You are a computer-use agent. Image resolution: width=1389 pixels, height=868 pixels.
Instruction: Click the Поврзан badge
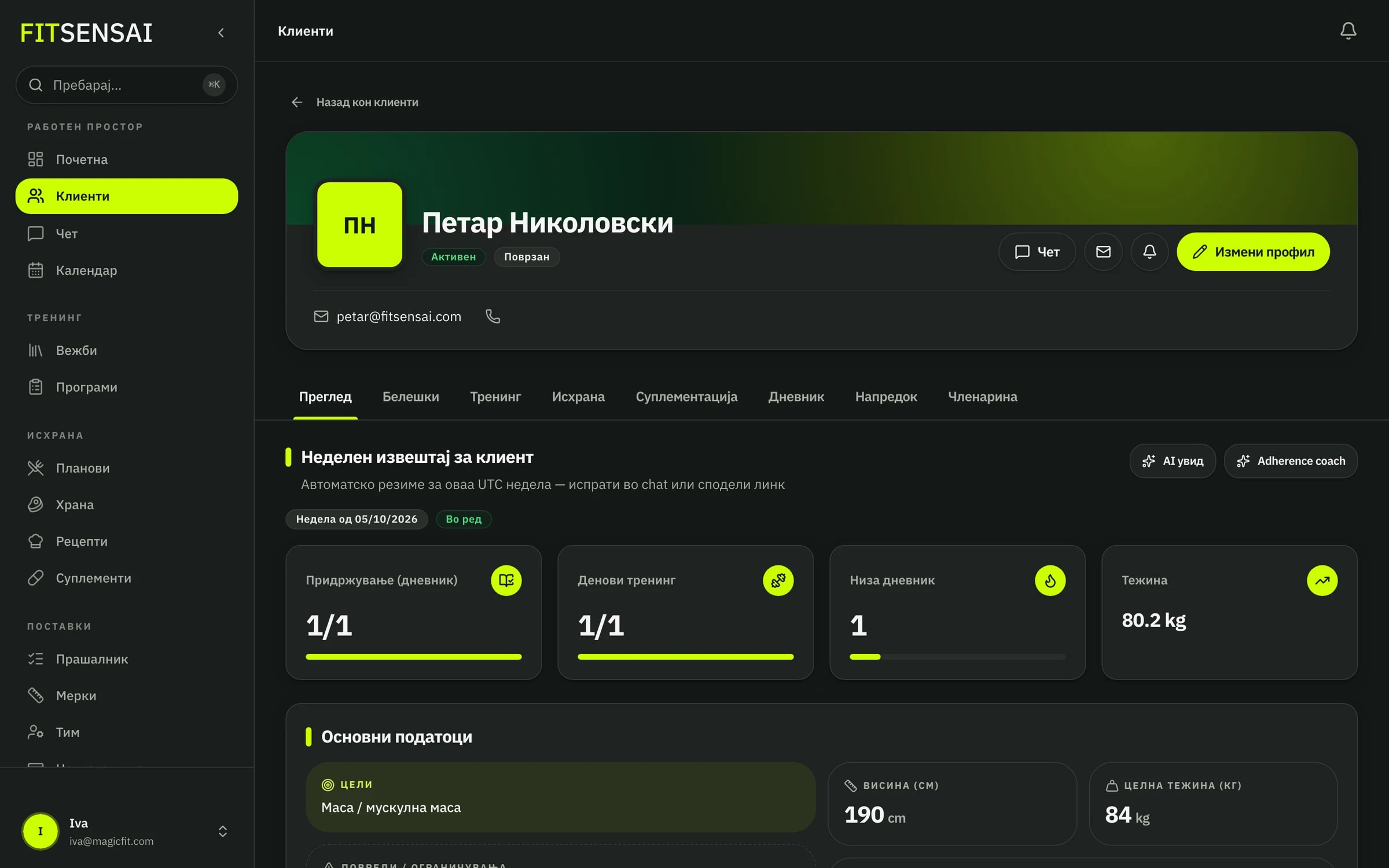click(527, 257)
